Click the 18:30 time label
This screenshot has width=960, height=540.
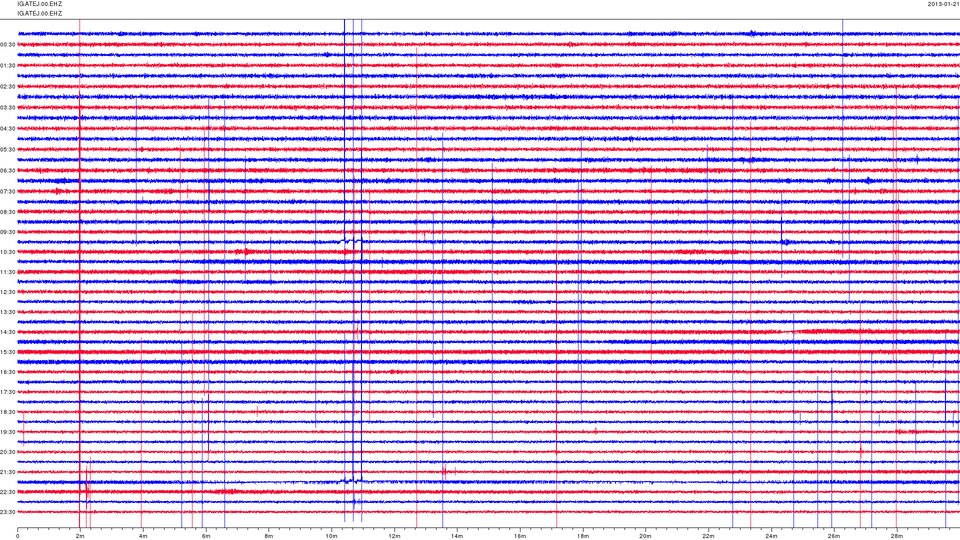click(7, 413)
